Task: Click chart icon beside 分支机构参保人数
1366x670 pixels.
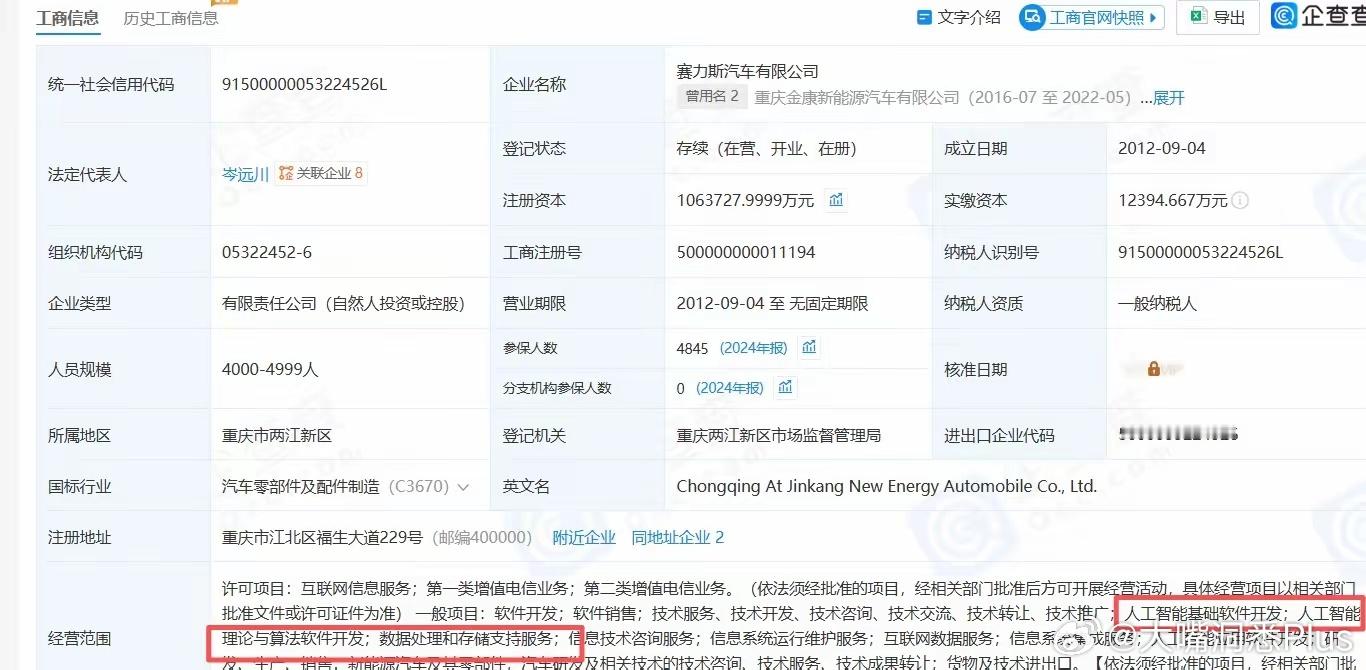Action: pos(785,387)
